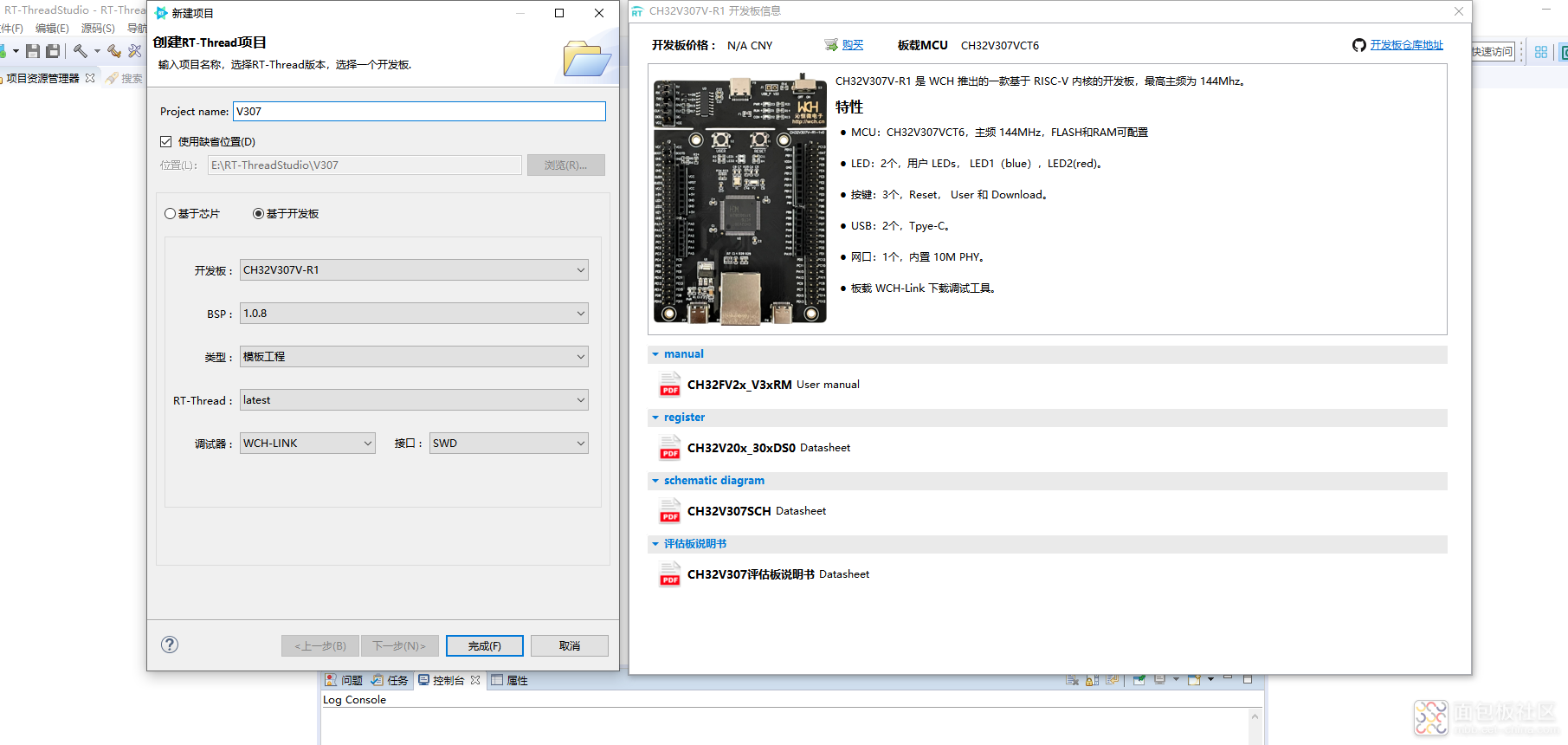
Task: Click the open new console icon
Action: click(x=1194, y=680)
